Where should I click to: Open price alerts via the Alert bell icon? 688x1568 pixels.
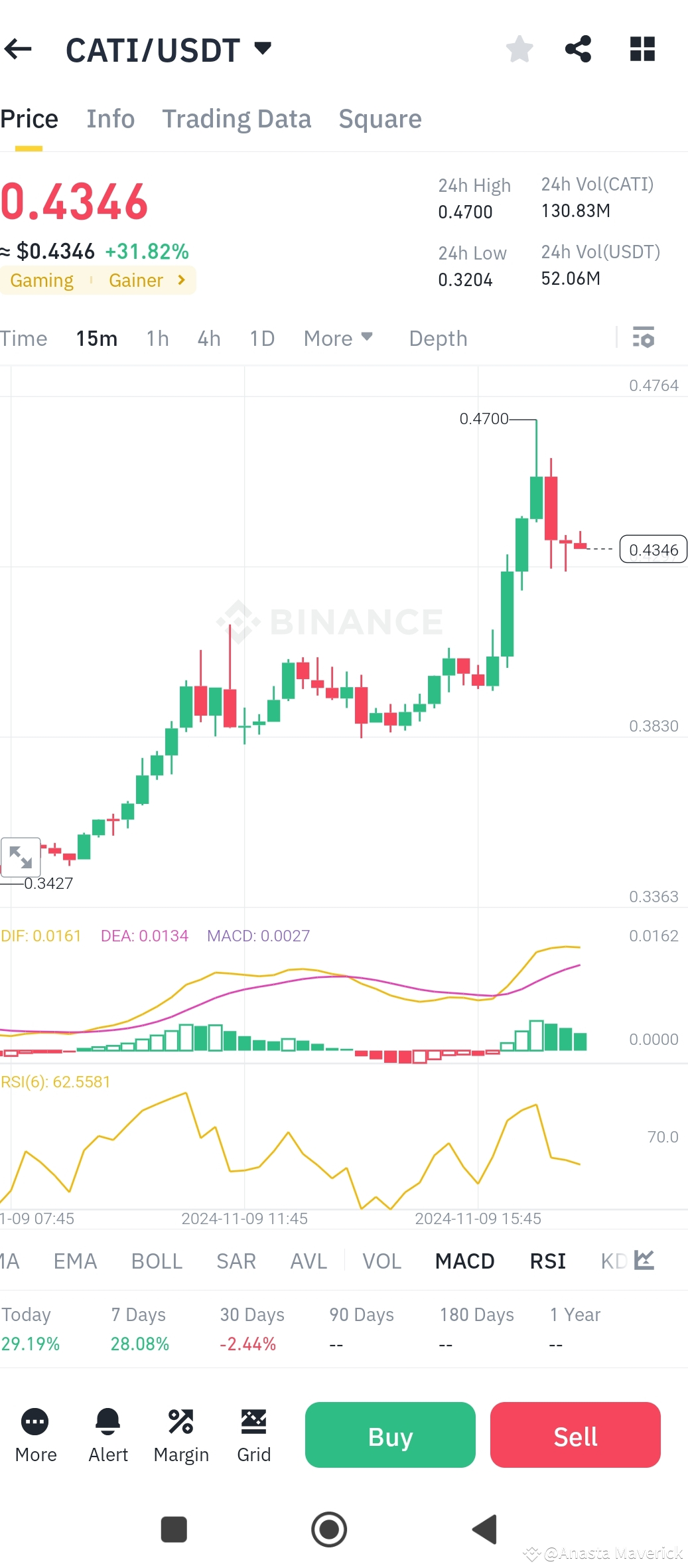[108, 1424]
